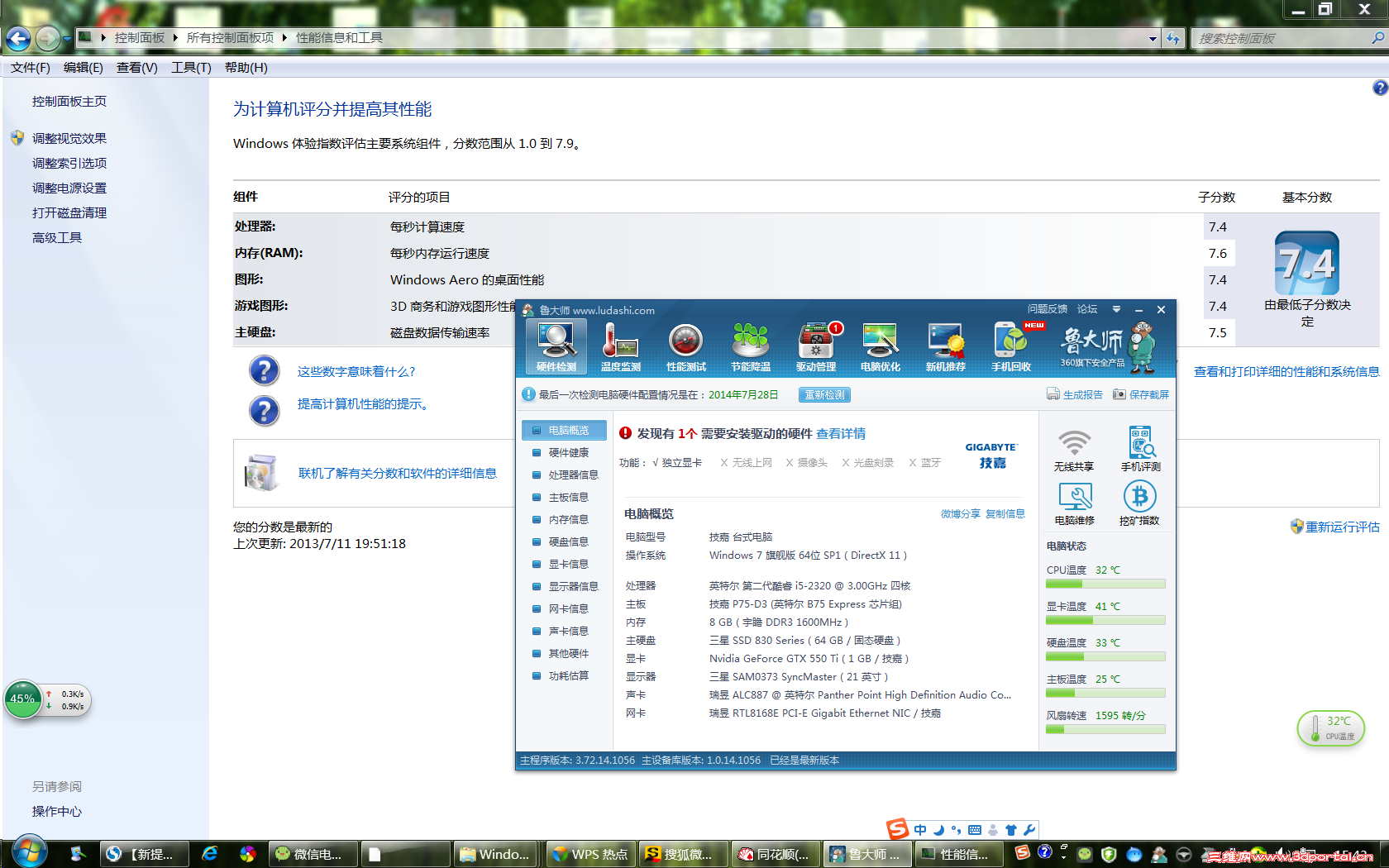
Task: Refresh the Control Panel address bar
Action: (1173, 38)
